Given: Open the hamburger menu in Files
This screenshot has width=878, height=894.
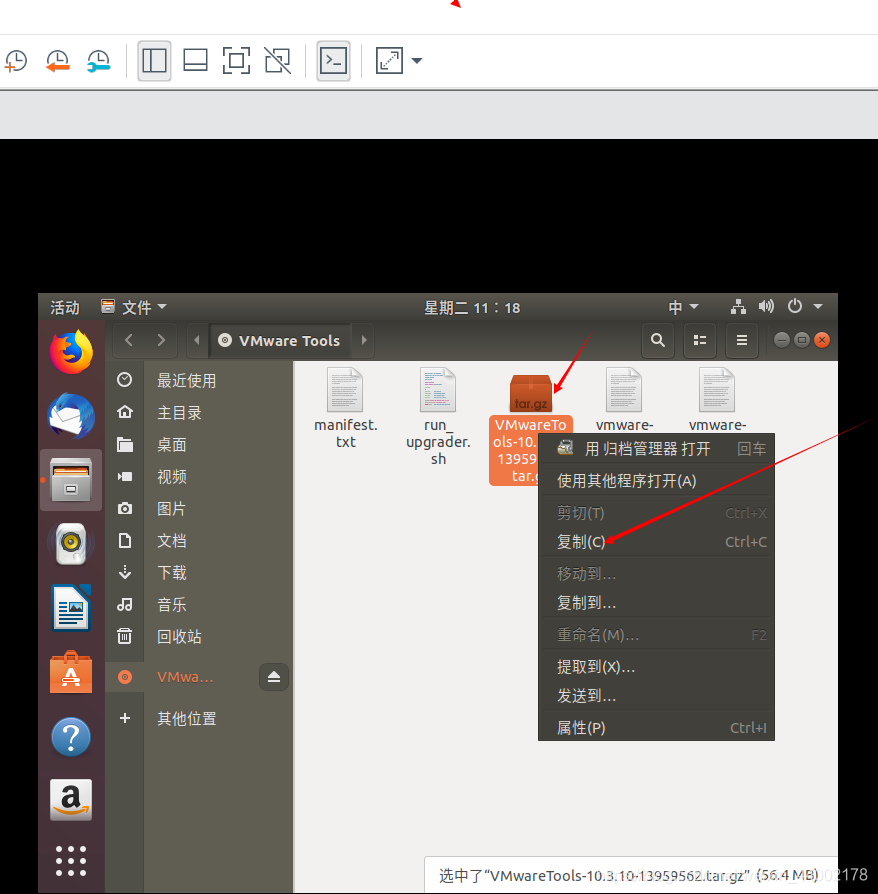Looking at the screenshot, I should coord(742,340).
